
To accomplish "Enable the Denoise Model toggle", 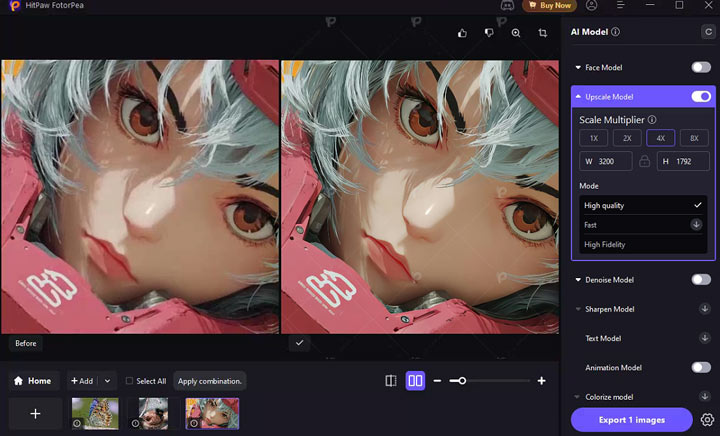I will point(701,279).
